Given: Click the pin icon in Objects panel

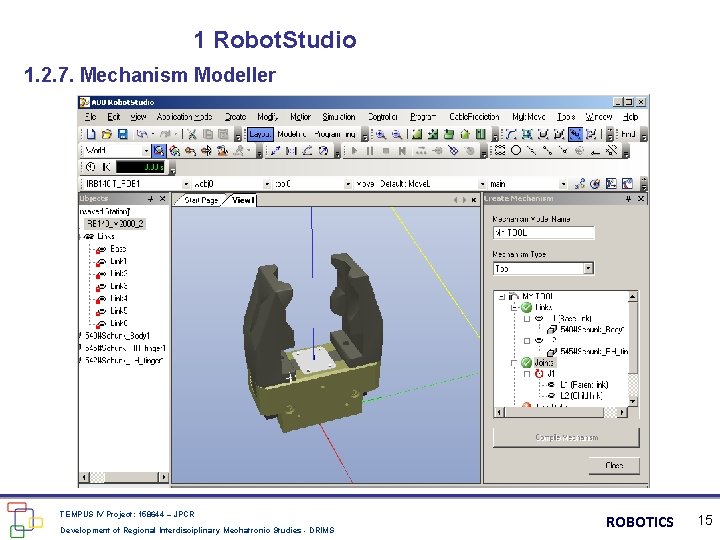Looking at the screenshot, I should (151, 199).
